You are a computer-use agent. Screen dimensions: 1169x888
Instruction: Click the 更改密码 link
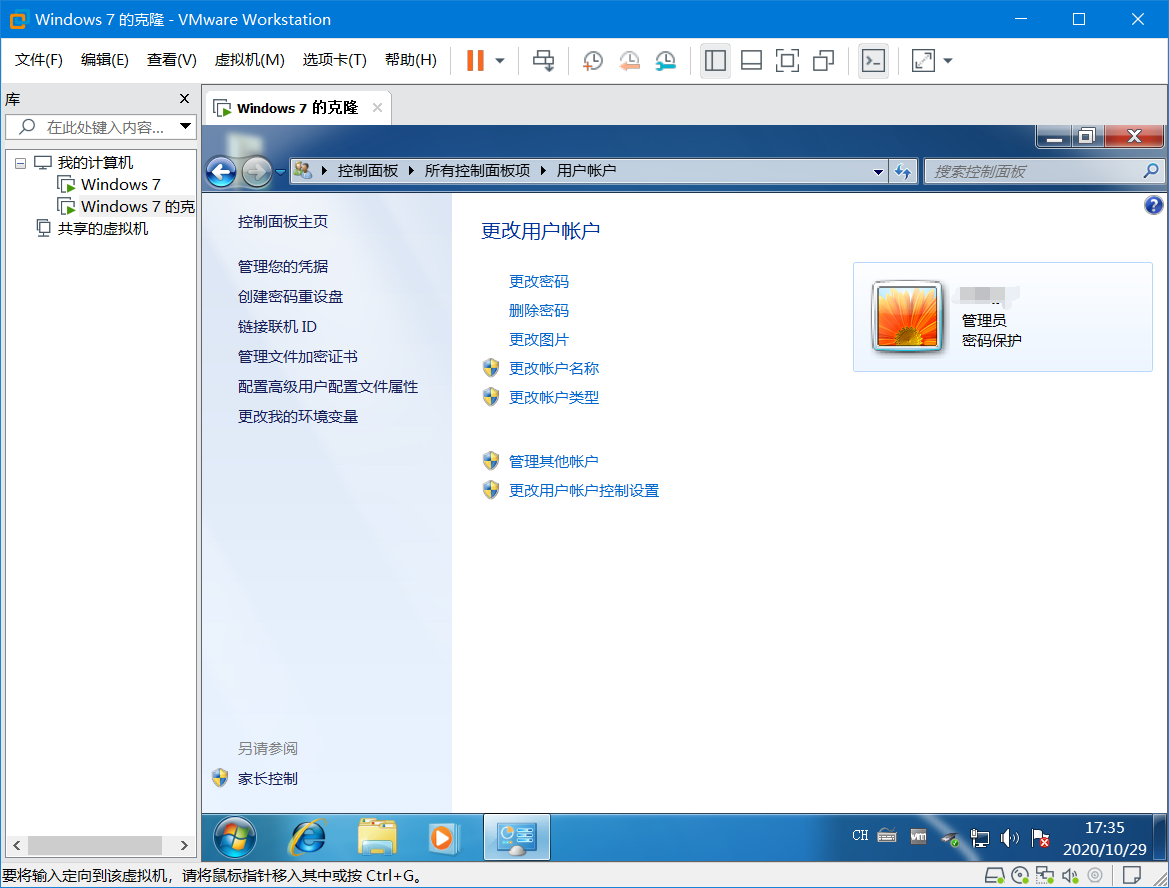pyautogui.click(x=538, y=281)
